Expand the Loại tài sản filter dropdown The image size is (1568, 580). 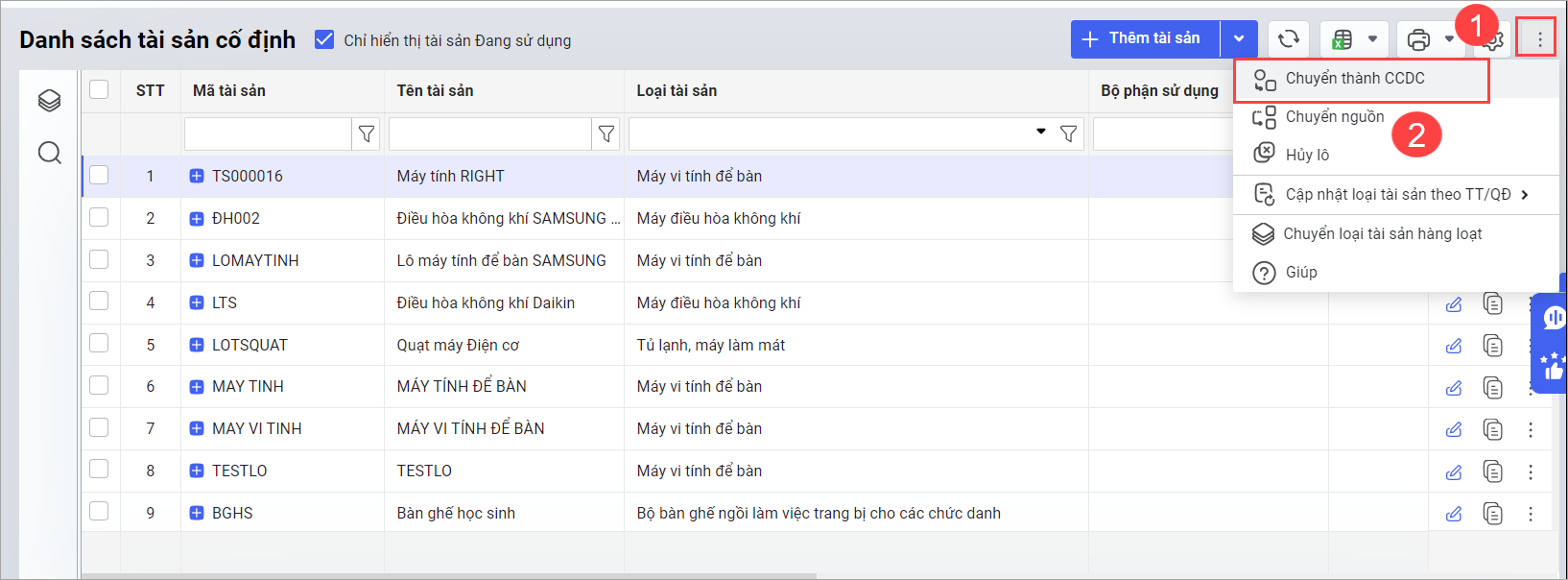(1041, 133)
